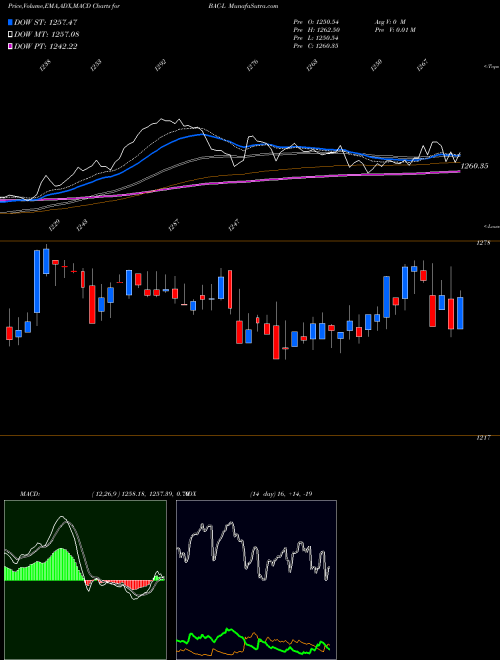Click the 'Pre V: 0.01 M' volume text
This screenshot has width=500, height=660.
coord(395,30)
